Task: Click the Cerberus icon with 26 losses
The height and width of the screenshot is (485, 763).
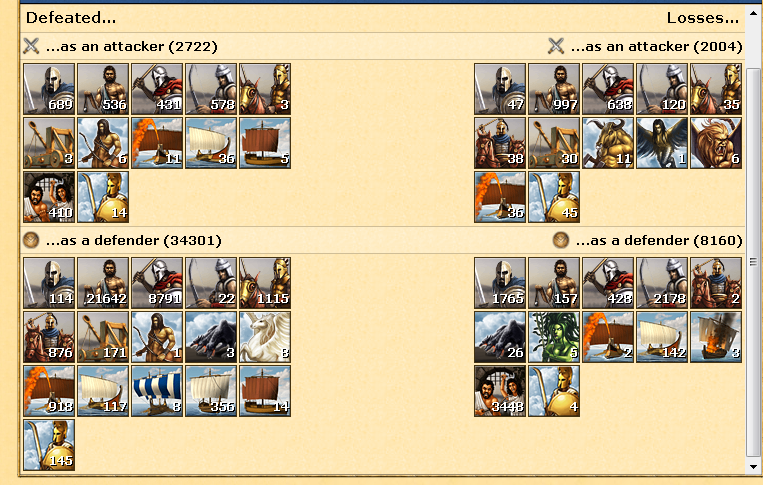Action: pos(500,337)
